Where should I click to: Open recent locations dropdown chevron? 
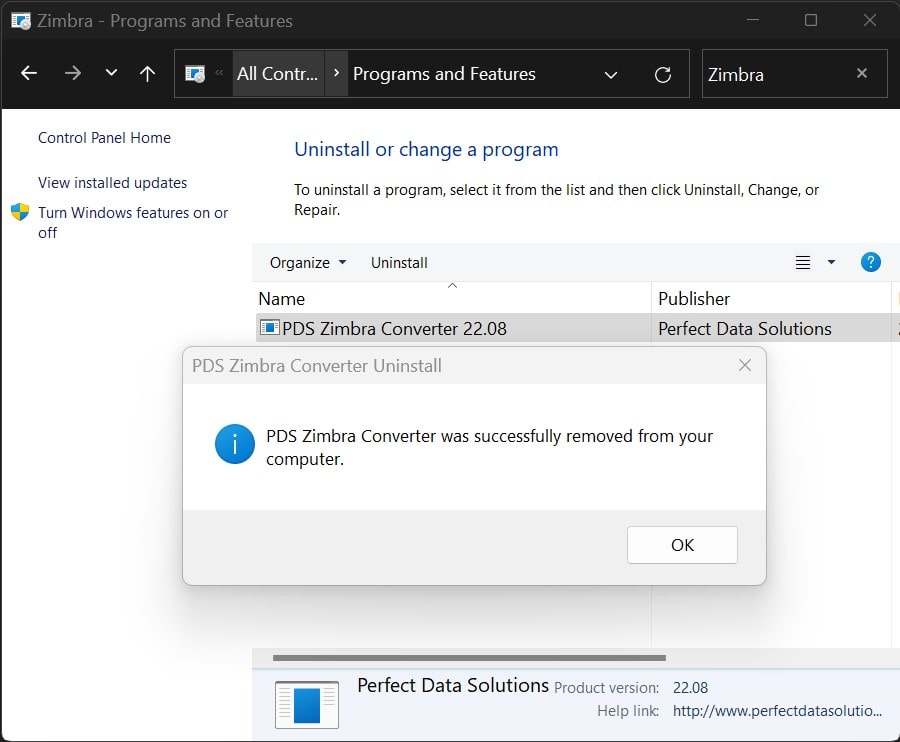[x=111, y=73]
